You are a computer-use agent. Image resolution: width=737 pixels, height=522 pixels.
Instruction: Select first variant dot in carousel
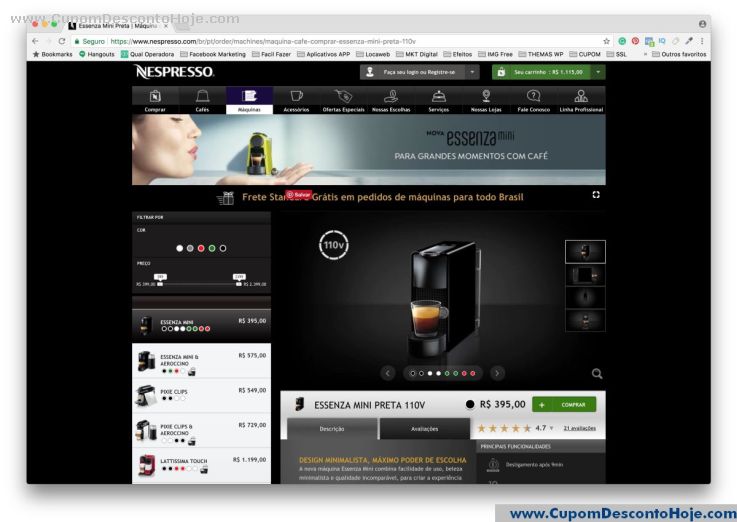tap(413, 374)
